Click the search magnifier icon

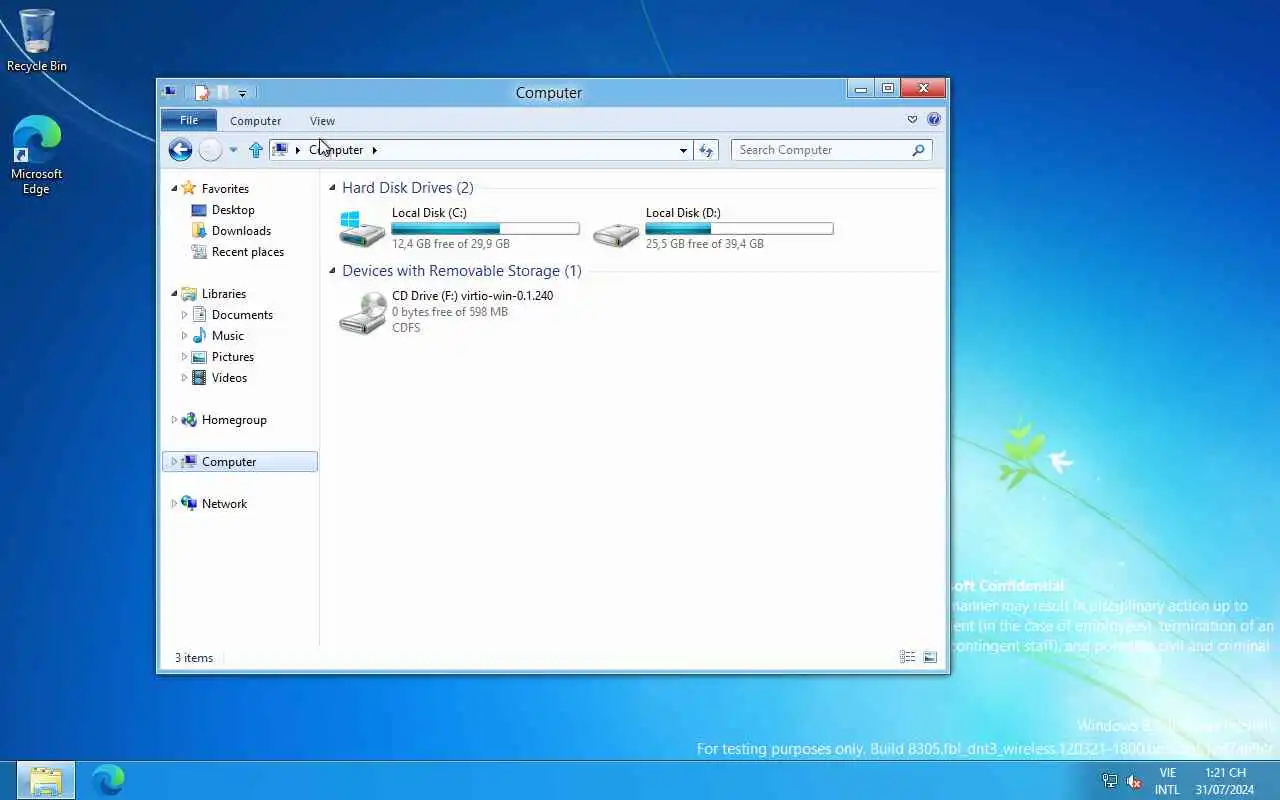(x=918, y=150)
